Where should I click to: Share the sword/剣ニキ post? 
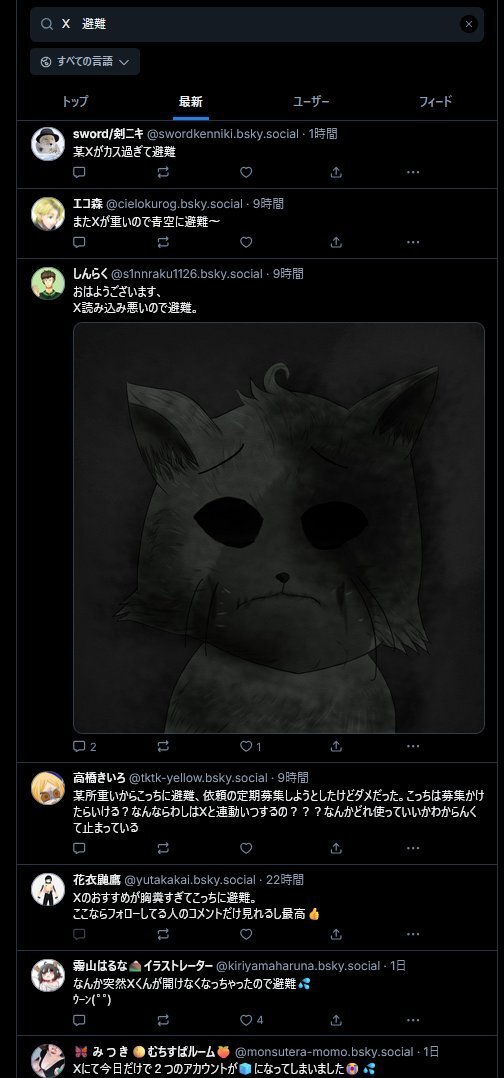click(x=336, y=173)
